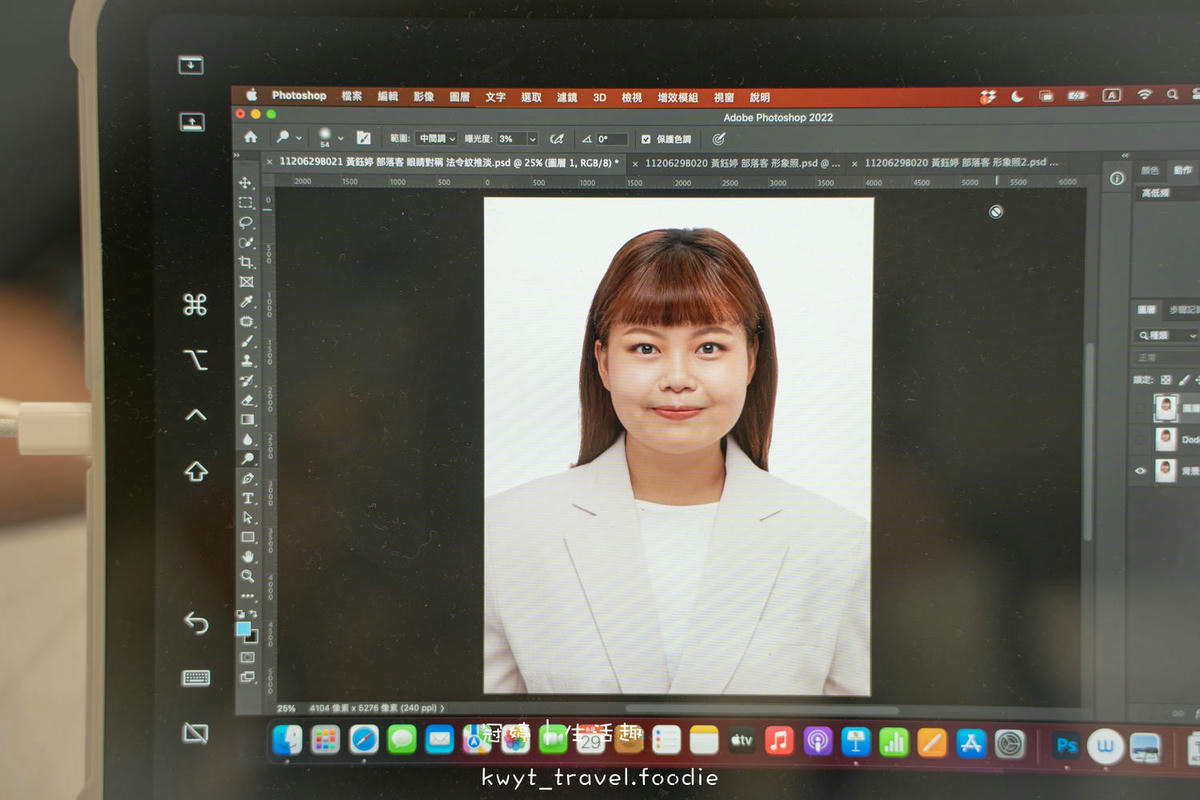The height and width of the screenshot is (800, 1200).
Task: Click the brush angle input field
Action: (x=613, y=139)
